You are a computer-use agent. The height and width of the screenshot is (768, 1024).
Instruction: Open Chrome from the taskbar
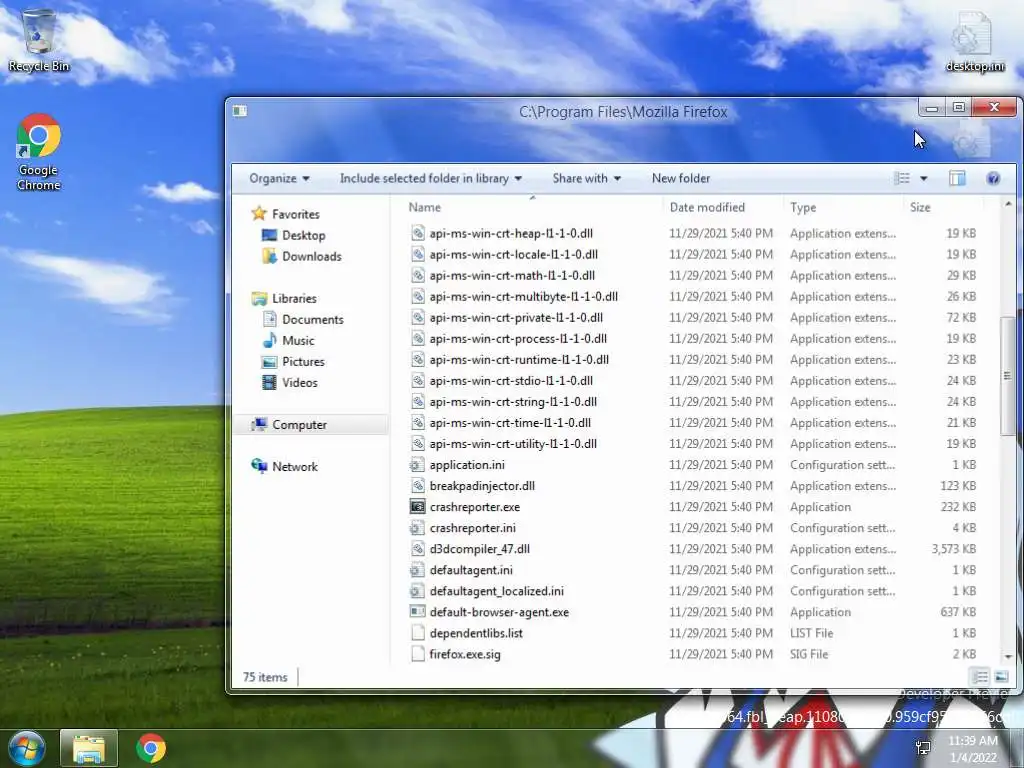click(151, 748)
